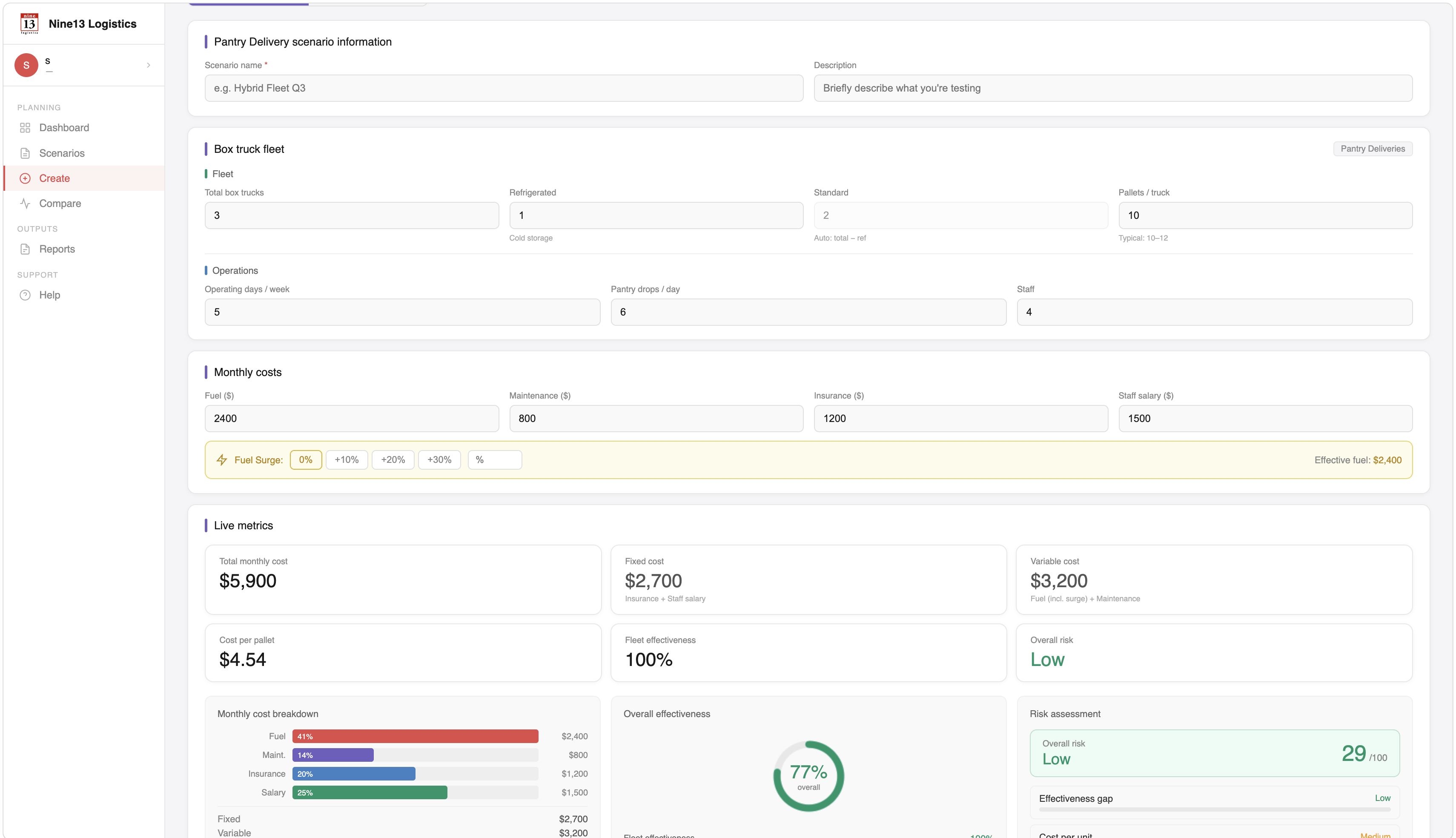1456x838 pixels.
Task: Focus the Scenario name field
Action: tap(504, 88)
